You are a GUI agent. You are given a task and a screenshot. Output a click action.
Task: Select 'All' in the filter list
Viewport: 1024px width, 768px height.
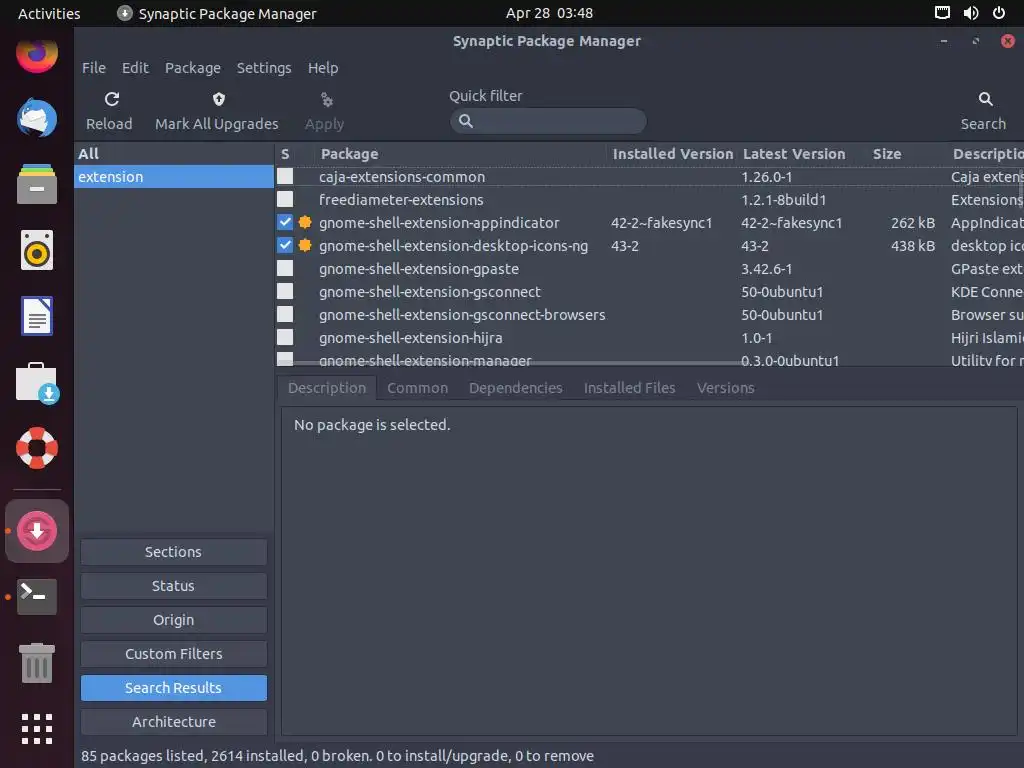174,153
